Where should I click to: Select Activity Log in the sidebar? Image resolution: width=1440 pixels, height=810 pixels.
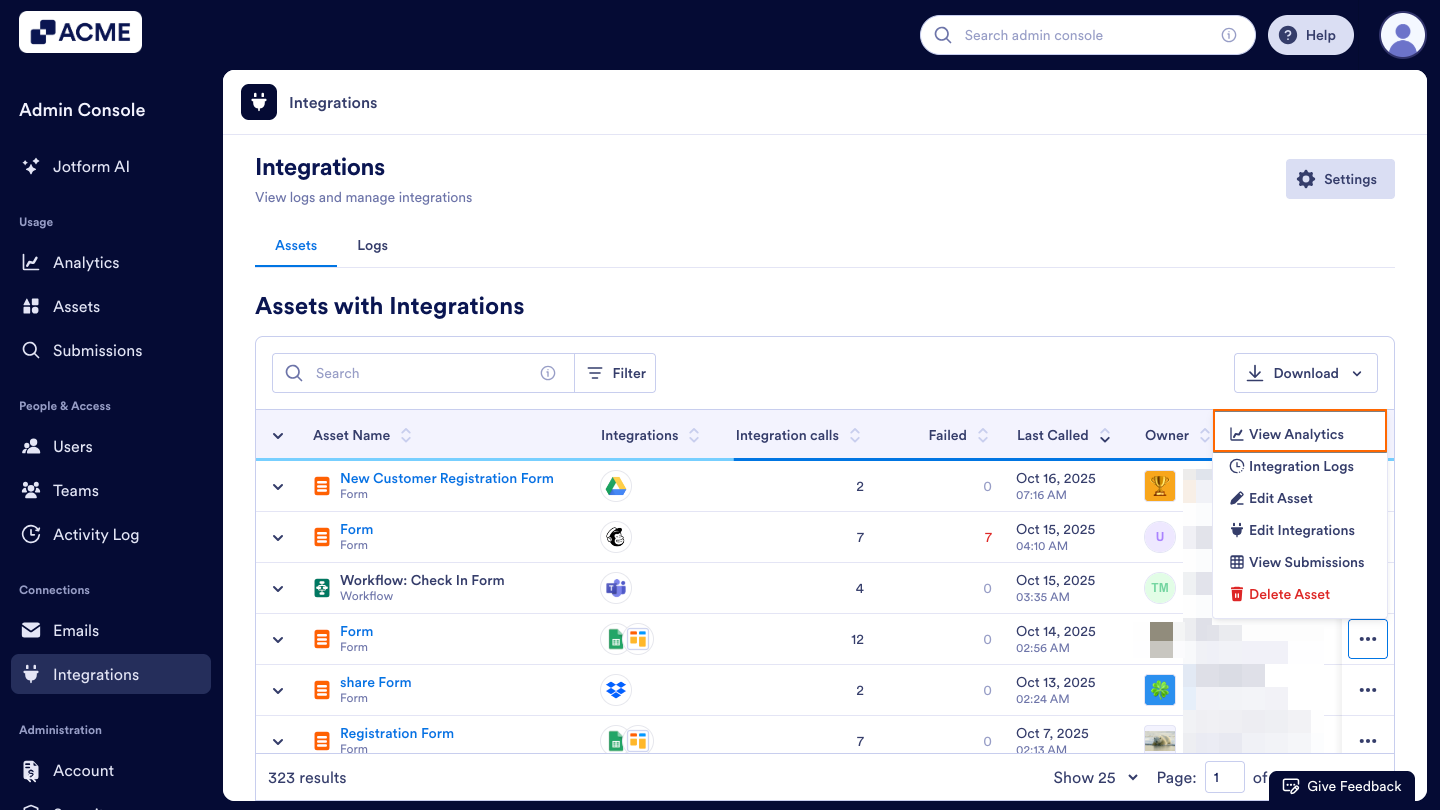click(95, 534)
